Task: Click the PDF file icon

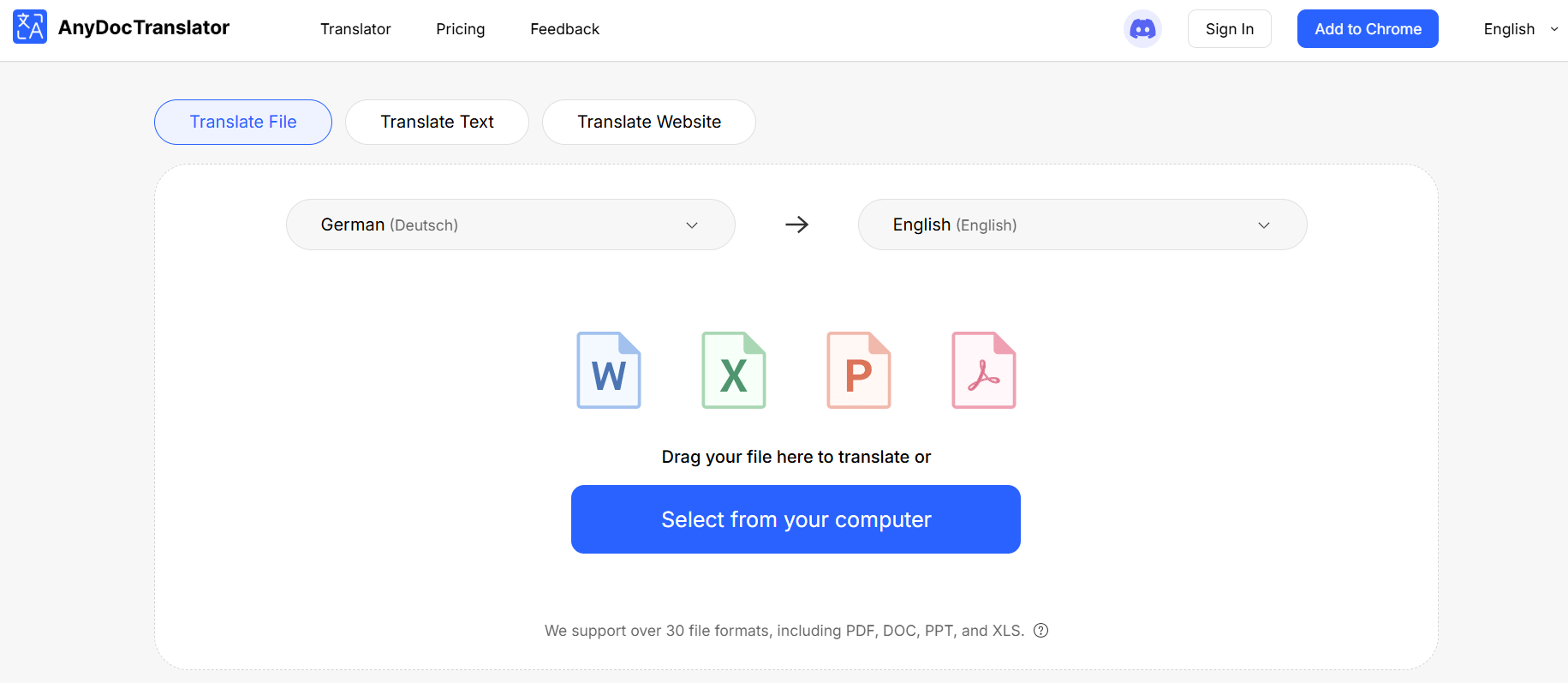Action: (x=984, y=370)
